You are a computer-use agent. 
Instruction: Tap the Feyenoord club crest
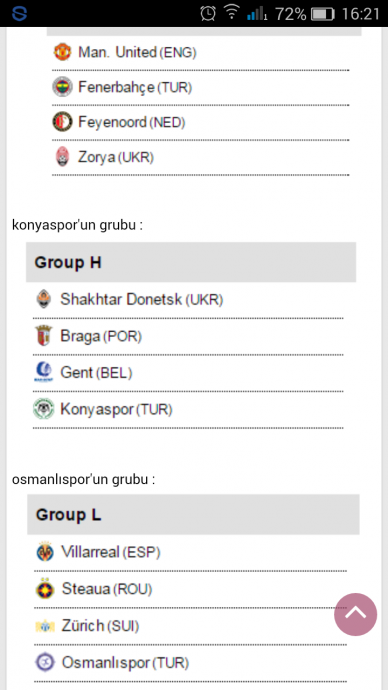click(x=62, y=122)
